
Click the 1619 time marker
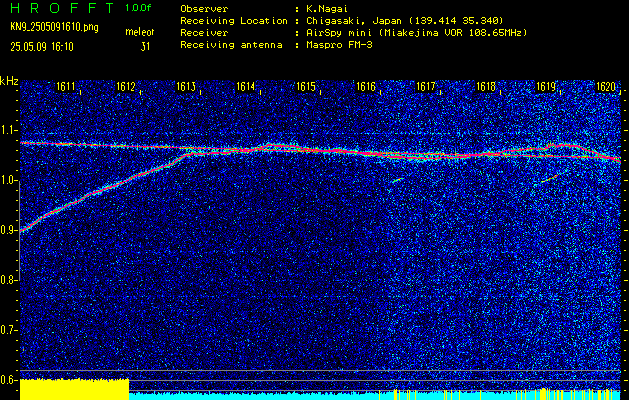coord(546,86)
